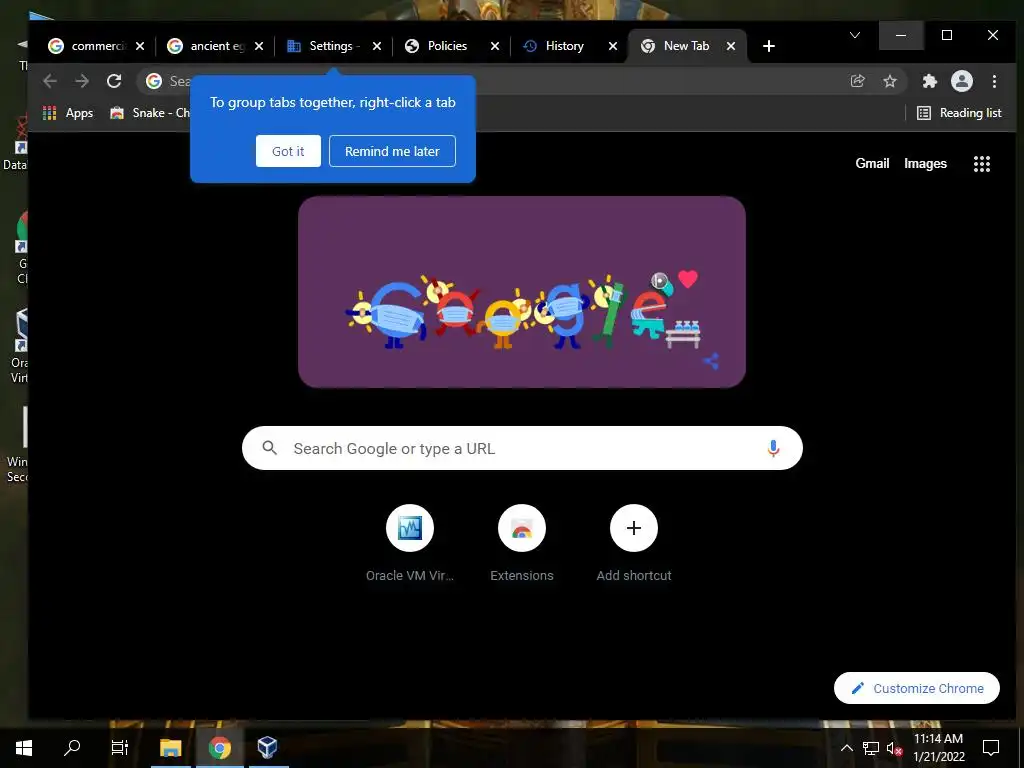Dismiss the tab group tip with Got it
This screenshot has height=768, width=1024.
(x=288, y=151)
